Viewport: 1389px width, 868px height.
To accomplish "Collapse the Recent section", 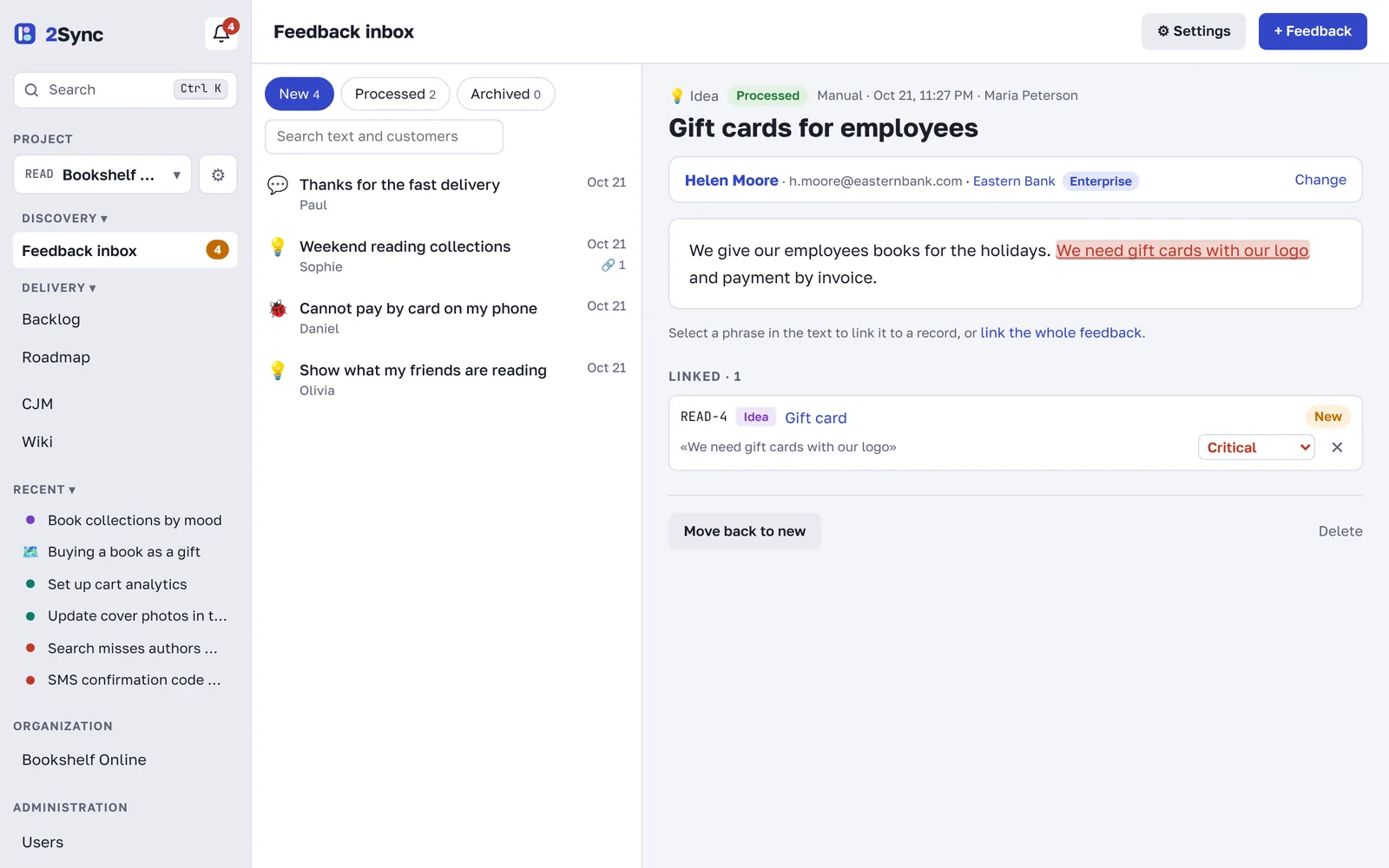I will [44, 490].
